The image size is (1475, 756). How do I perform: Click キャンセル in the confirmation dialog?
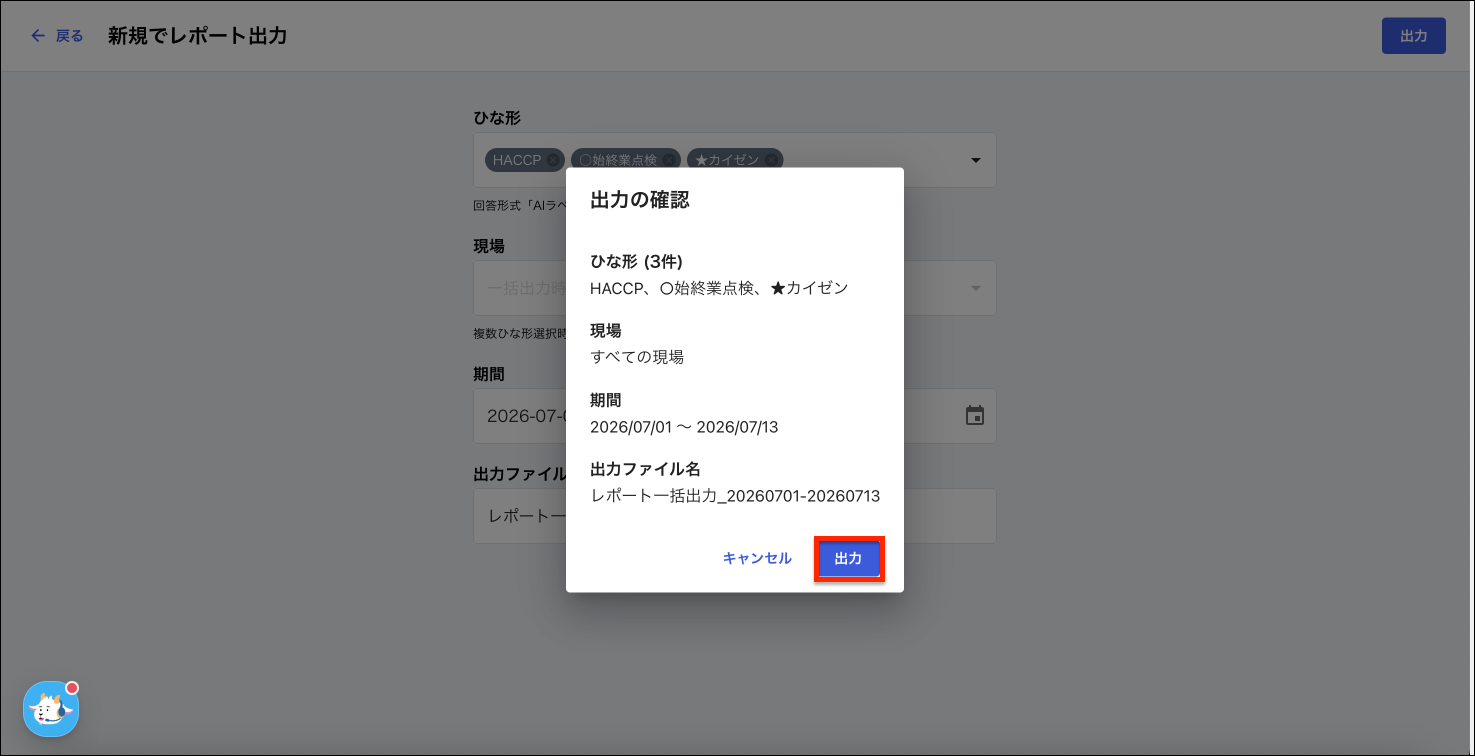coord(757,559)
